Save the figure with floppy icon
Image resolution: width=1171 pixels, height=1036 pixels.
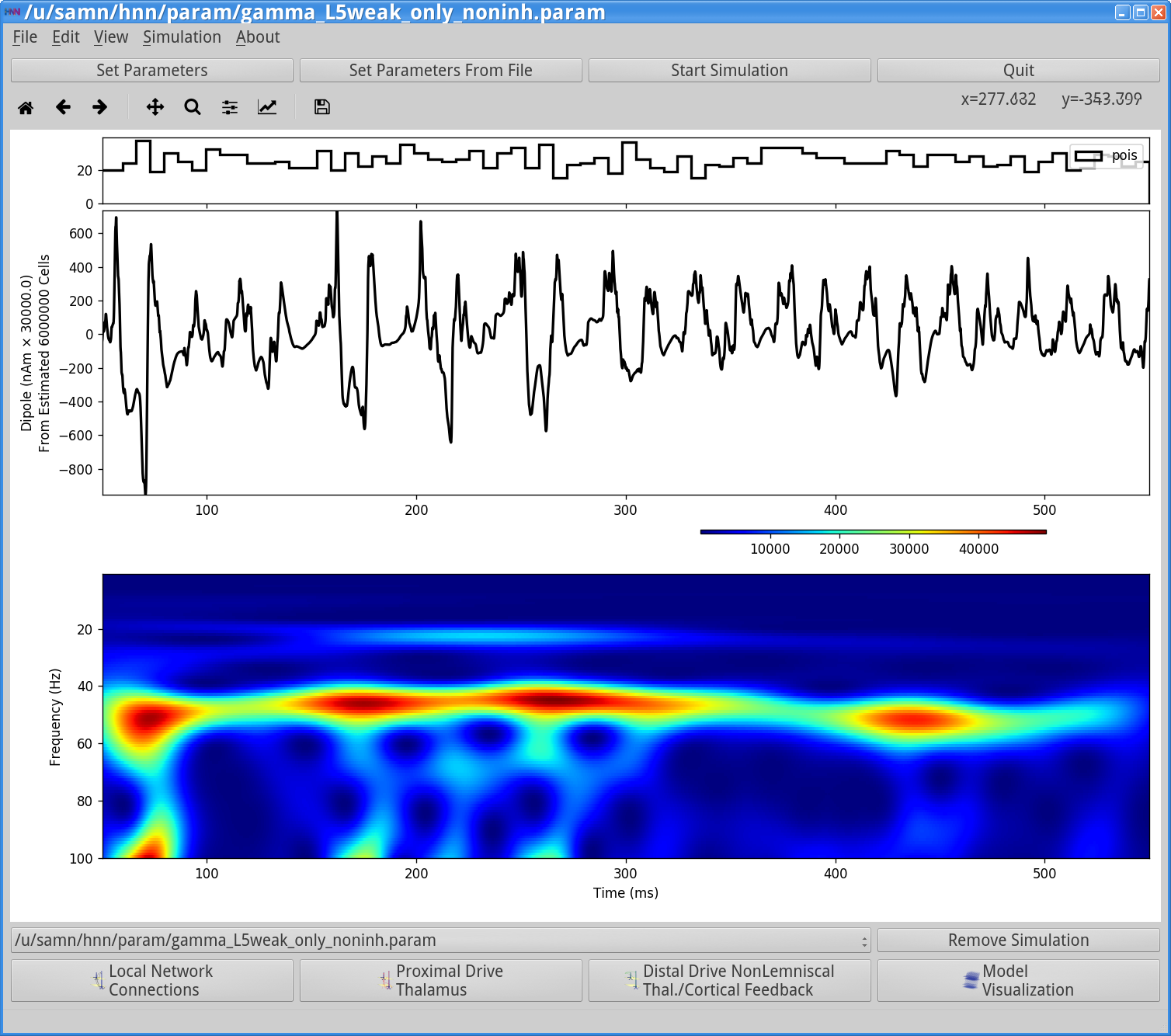coord(322,107)
